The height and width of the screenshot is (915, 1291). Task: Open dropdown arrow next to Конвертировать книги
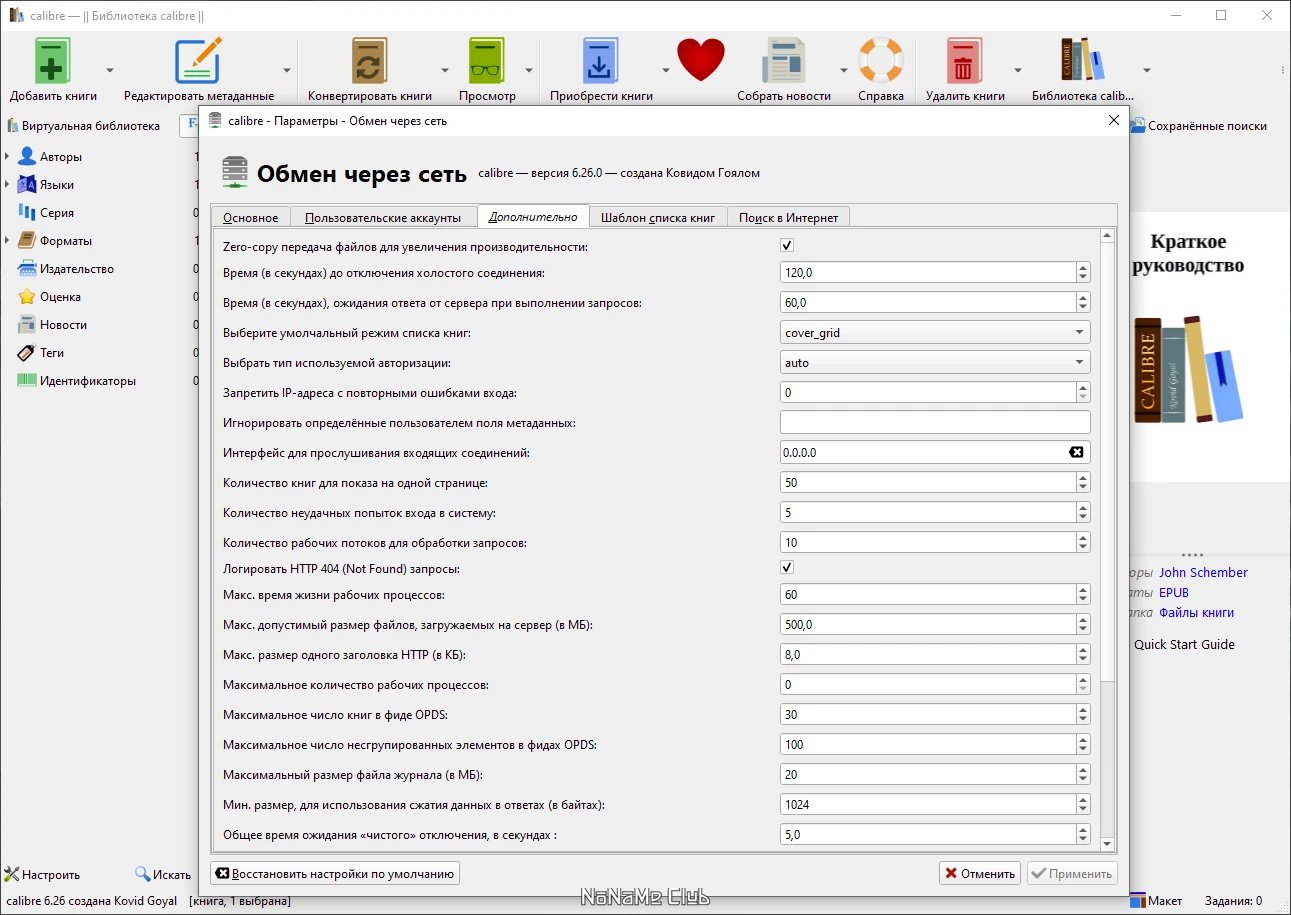pos(445,70)
